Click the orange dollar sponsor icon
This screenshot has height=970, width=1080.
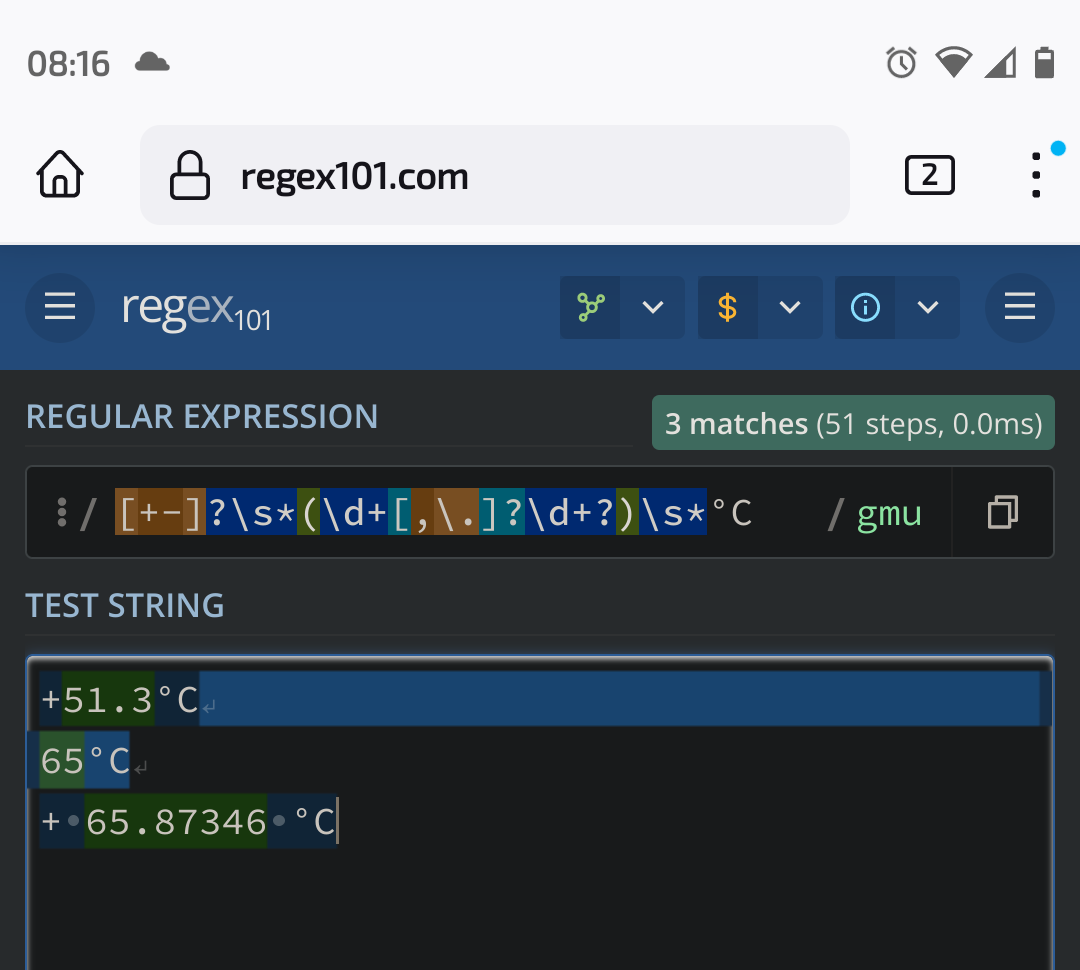click(x=727, y=307)
